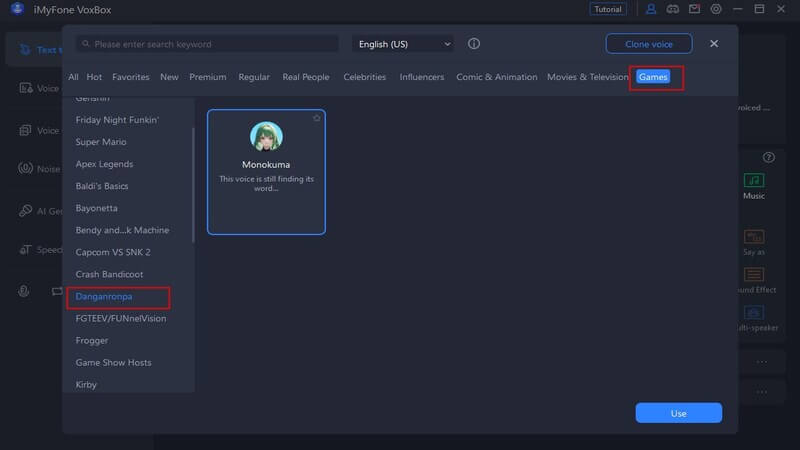Open the user account icon

[651, 9]
